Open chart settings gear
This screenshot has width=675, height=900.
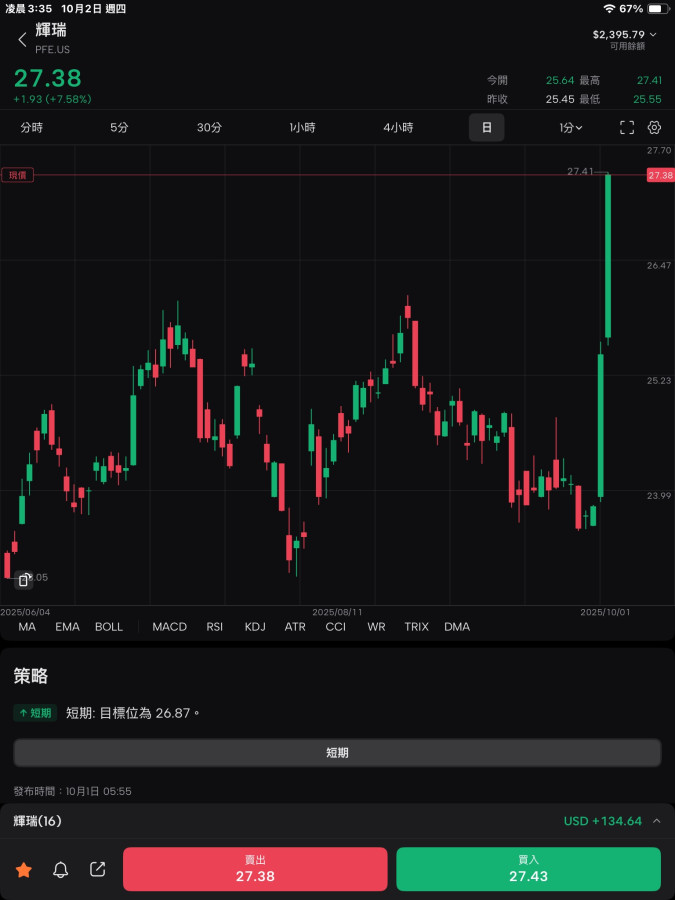tap(655, 128)
